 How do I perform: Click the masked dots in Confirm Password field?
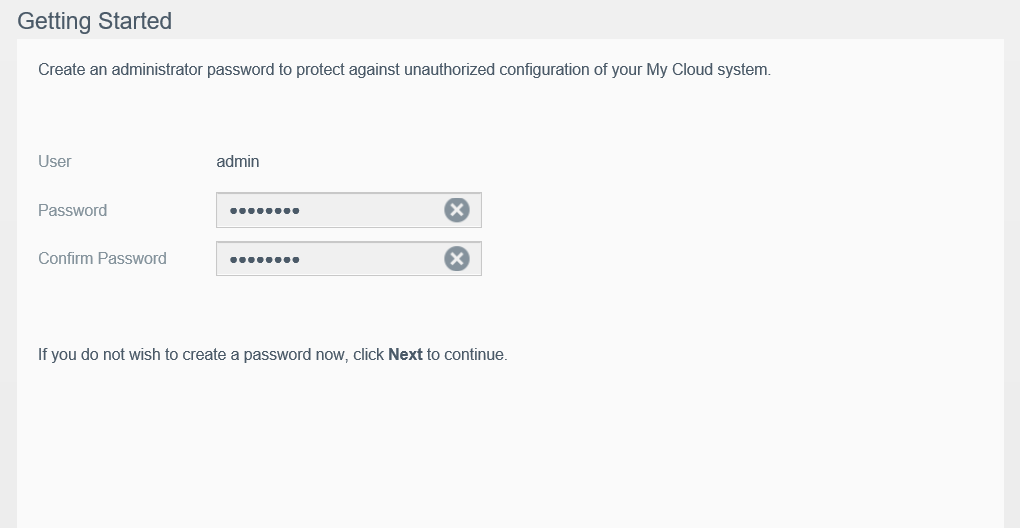[264, 260]
